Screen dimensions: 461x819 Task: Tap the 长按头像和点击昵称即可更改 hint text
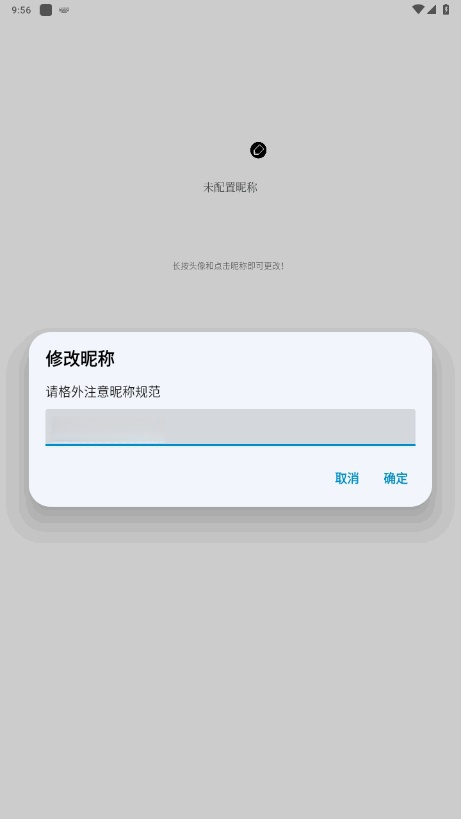[x=228, y=266]
